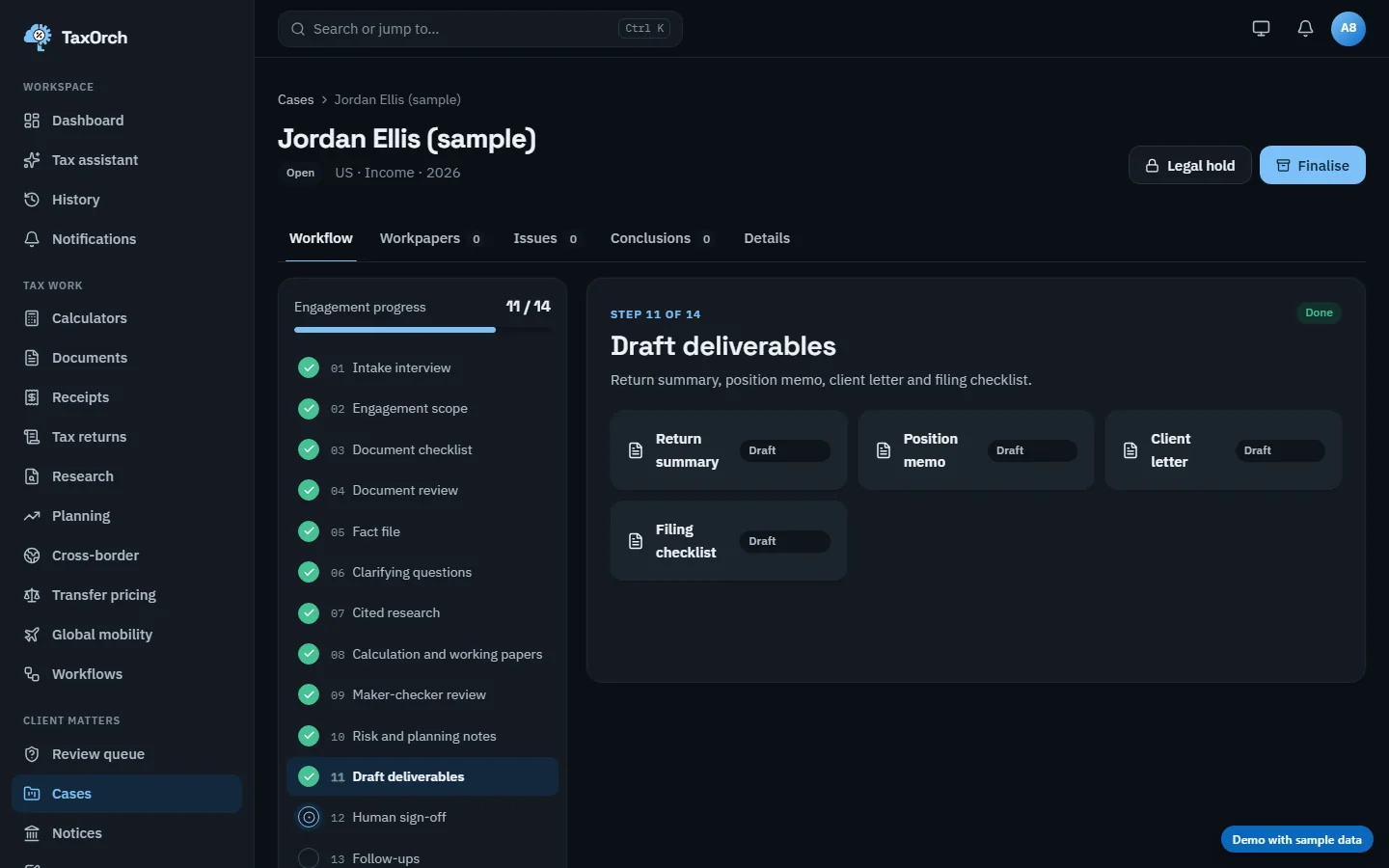
Task: Click the Follow-ups empty status circle
Action: pos(309,858)
